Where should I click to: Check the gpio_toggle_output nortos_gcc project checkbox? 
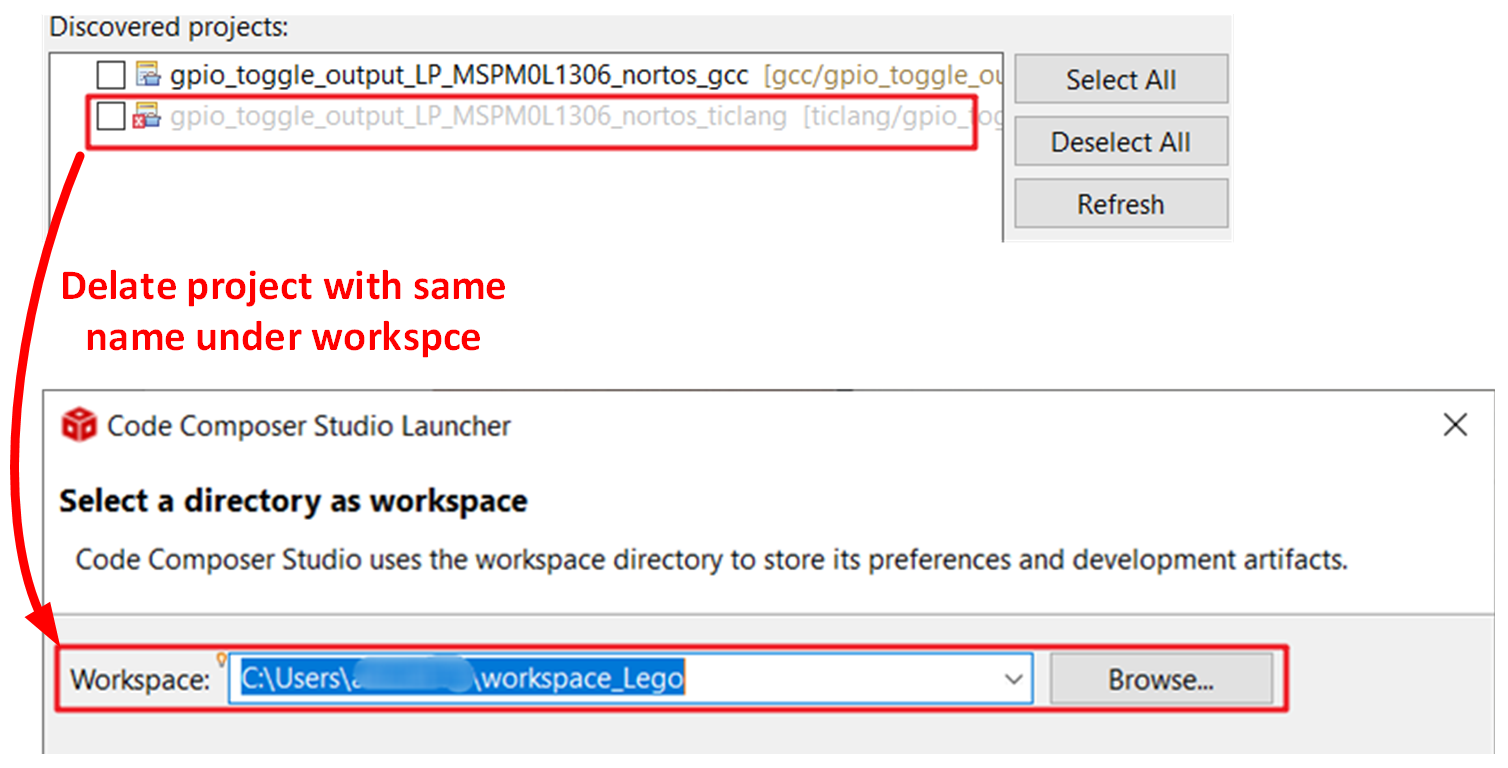pyautogui.click(x=111, y=75)
